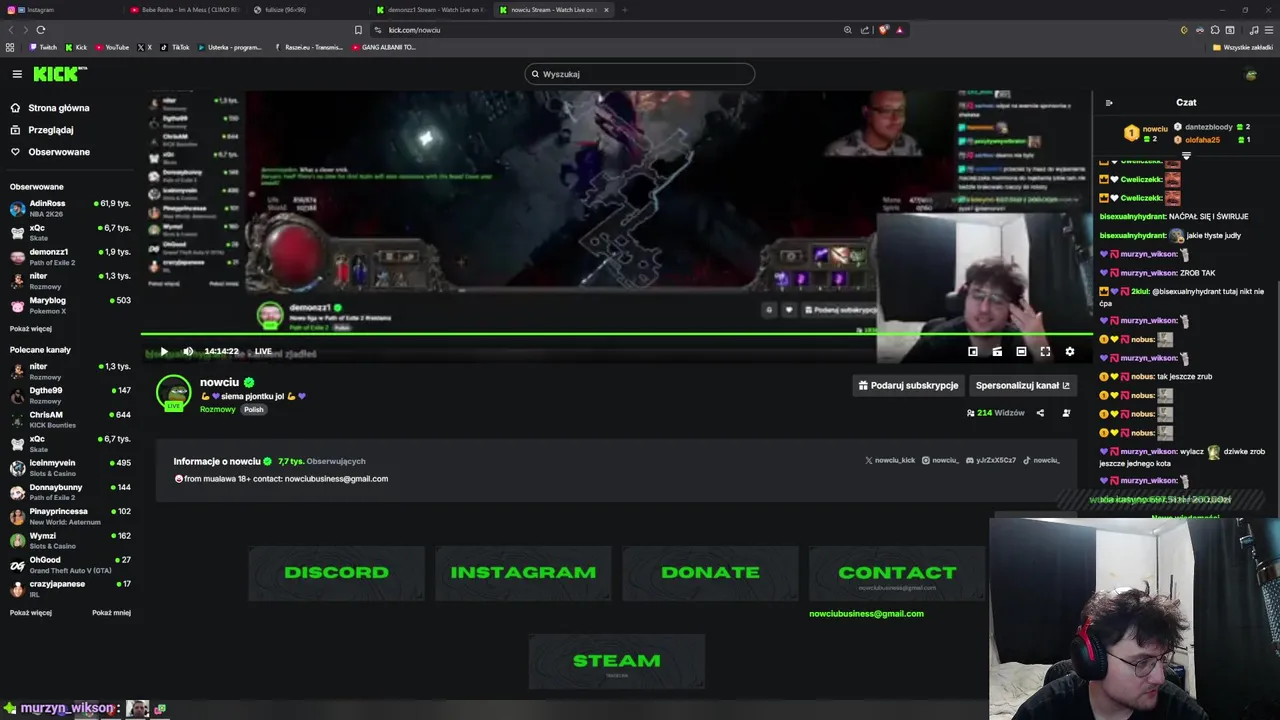Toggle theater mode in the player

1021,351
